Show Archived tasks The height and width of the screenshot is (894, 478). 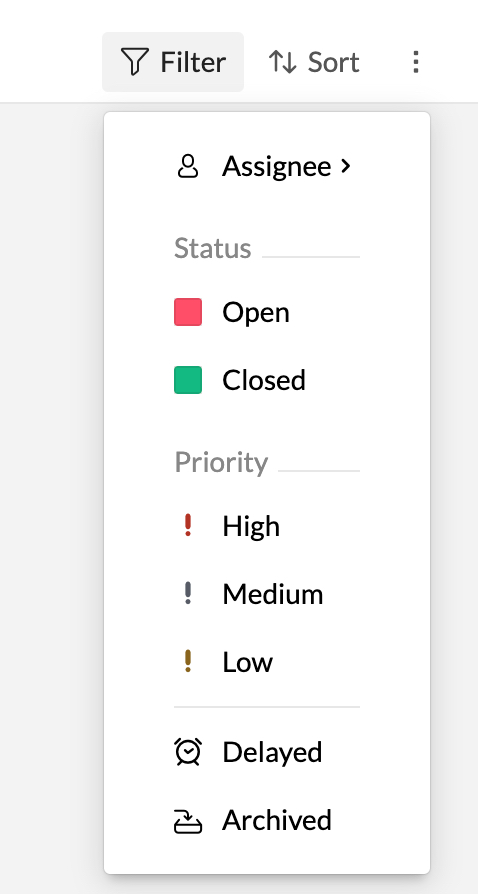(267, 820)
